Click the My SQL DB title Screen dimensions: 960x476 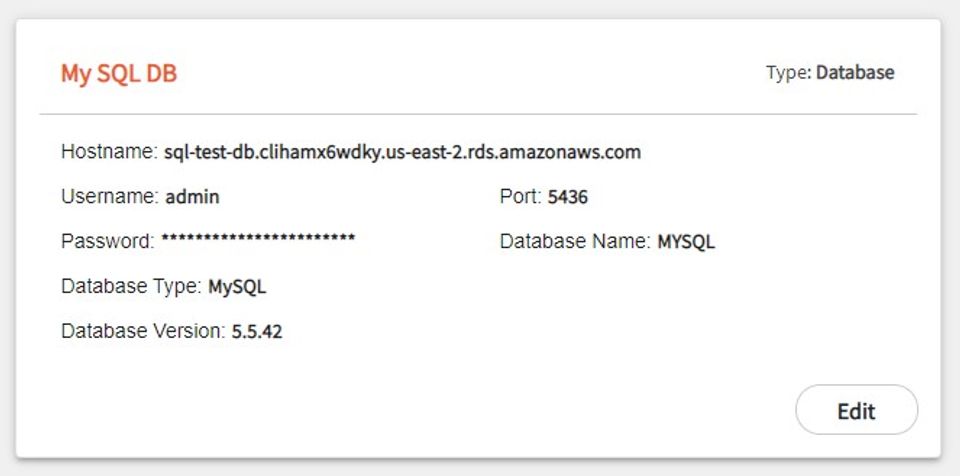point(119,74)
